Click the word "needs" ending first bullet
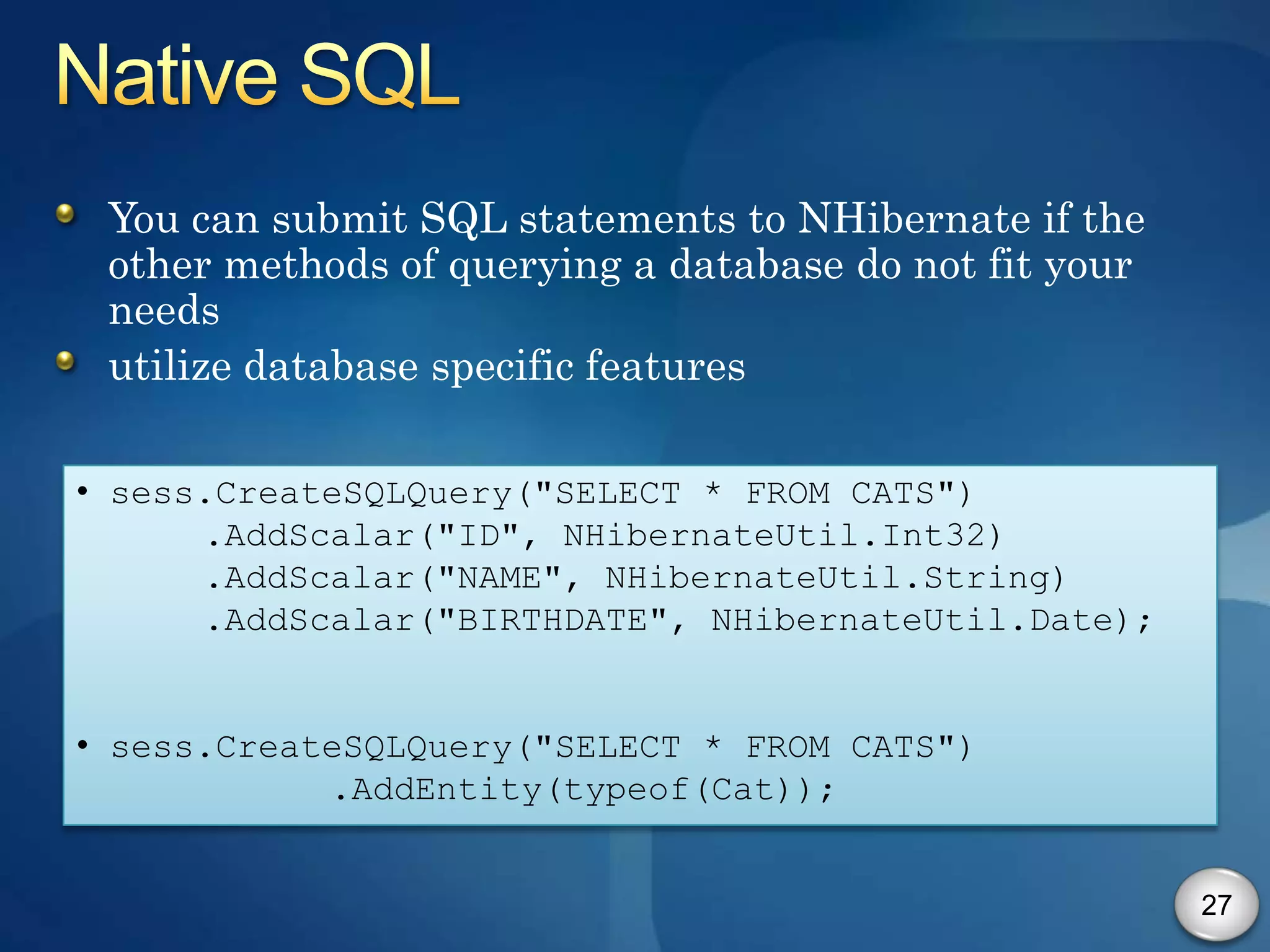The width and height of the screenshot is (1270, 952). point(164,310)
